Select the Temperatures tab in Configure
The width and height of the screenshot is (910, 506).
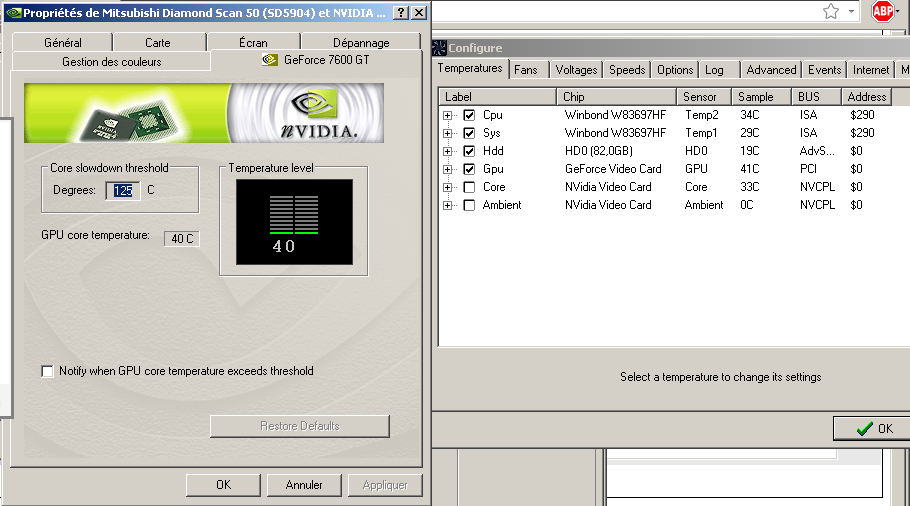coord(470,68)
